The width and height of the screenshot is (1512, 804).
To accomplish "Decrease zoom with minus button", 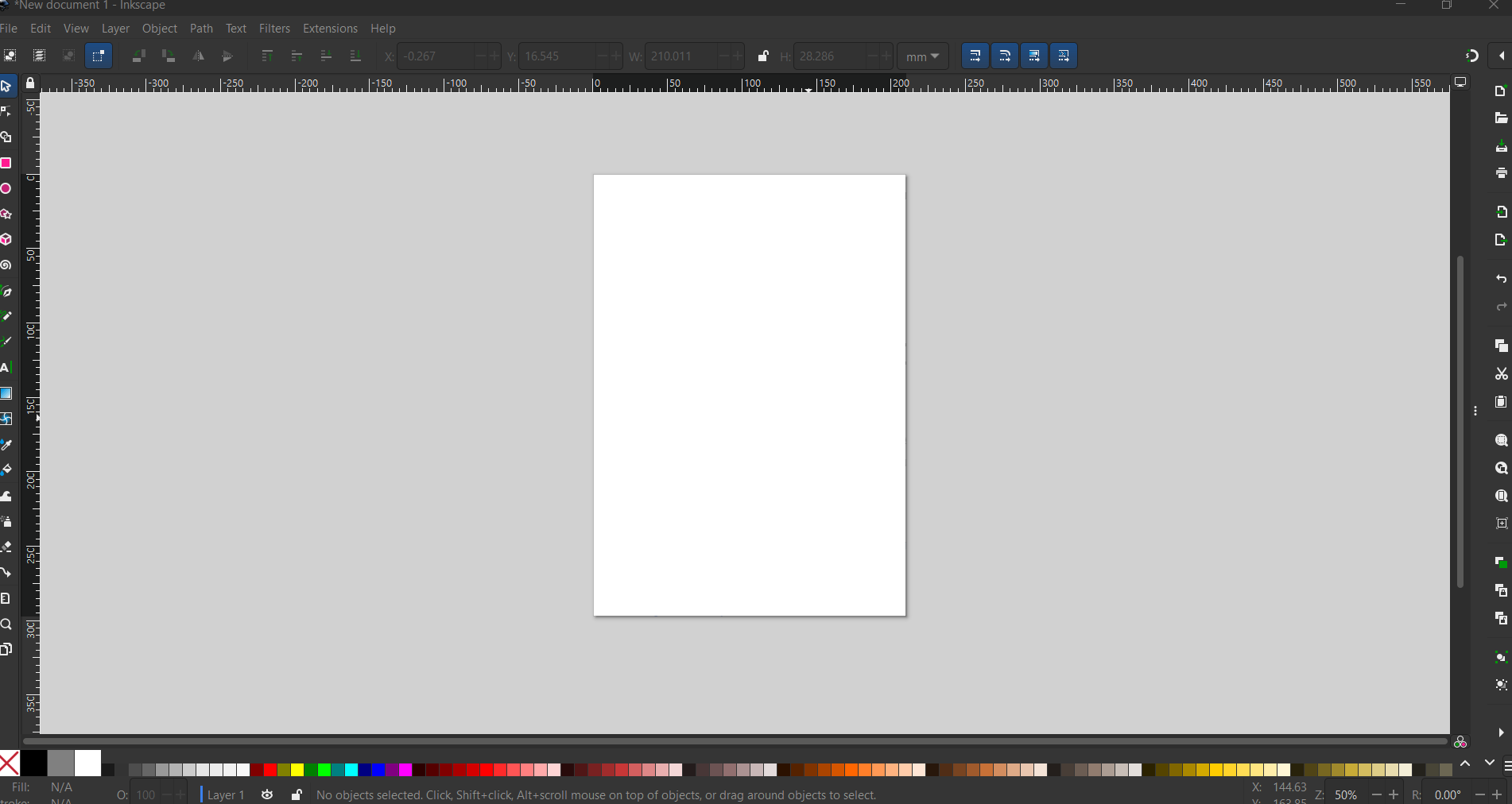I will click(1377, 794).
